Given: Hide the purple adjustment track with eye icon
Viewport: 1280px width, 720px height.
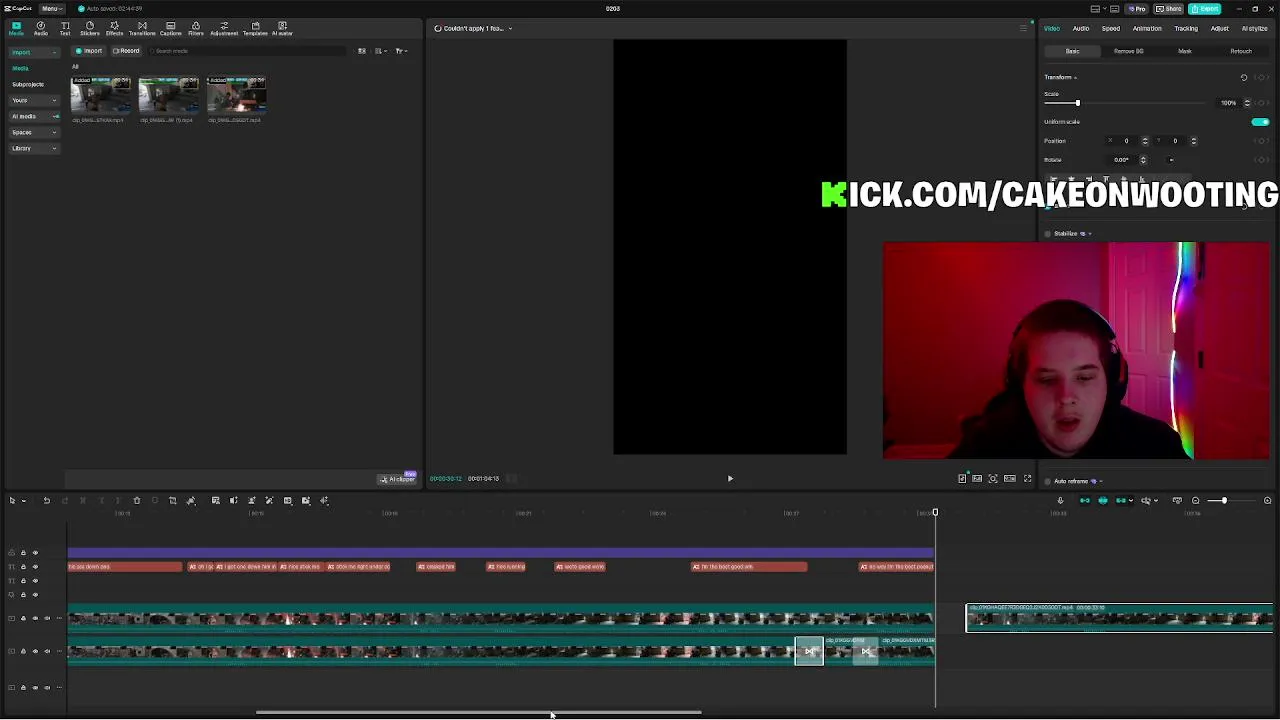Looking at the screenshot, I should point(35,553).
